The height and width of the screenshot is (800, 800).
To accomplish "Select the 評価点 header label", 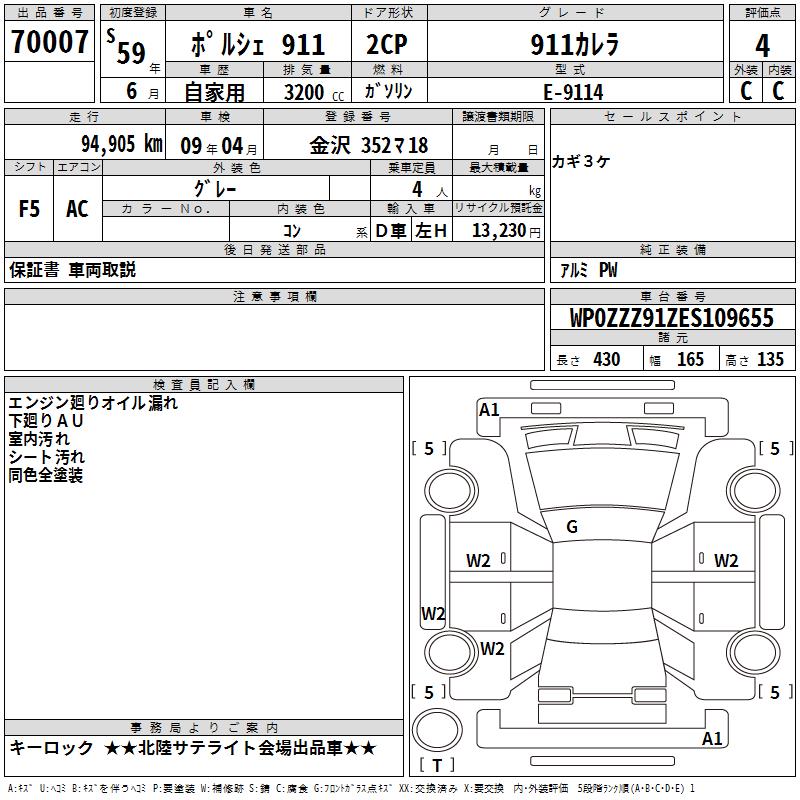I will pyautogui.click(x=762, y=13).
